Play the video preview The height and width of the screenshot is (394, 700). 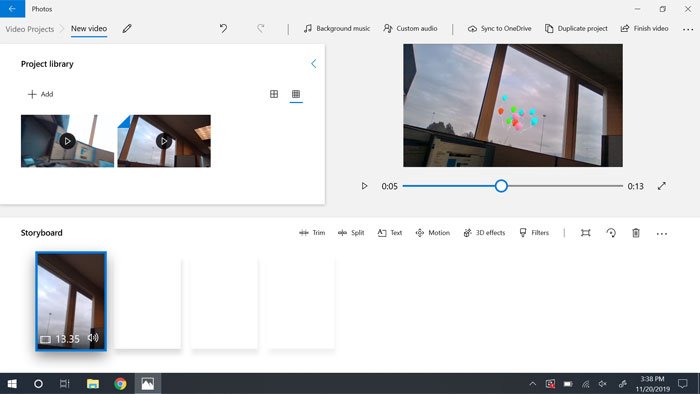(364, 186)
